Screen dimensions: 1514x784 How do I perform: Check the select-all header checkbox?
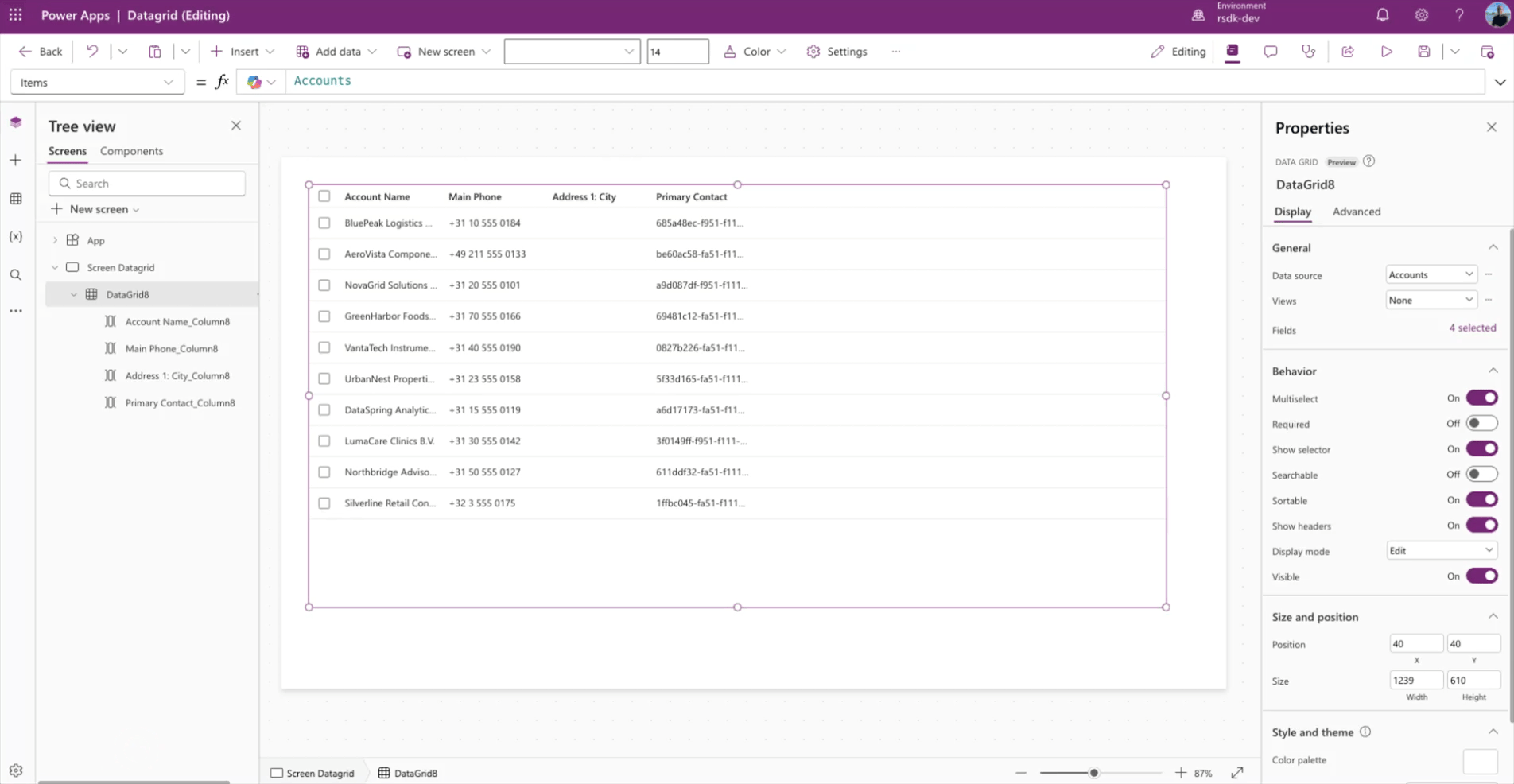(x=324, y=196)
